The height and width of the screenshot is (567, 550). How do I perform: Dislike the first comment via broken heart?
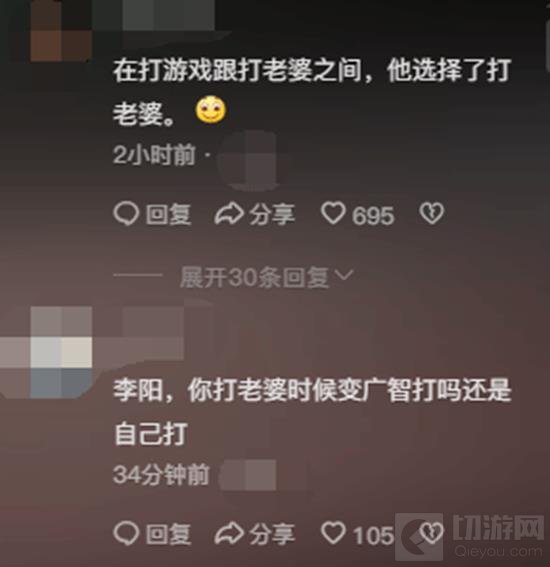432,213
